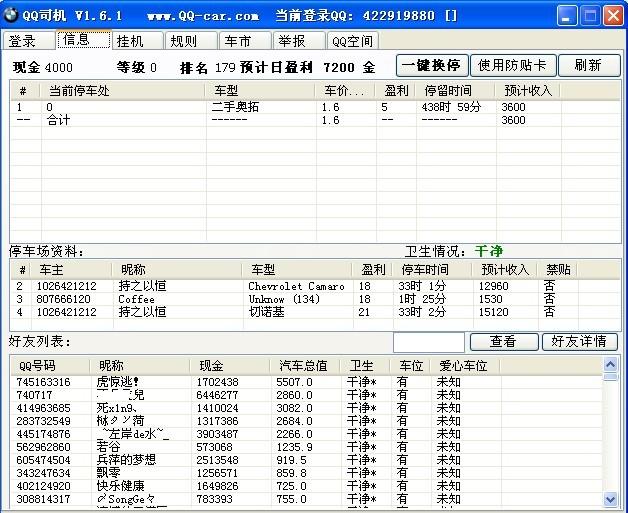Select friend 左岸de水 row
This screenshot has height=513, width=628.
click(306, 434)
